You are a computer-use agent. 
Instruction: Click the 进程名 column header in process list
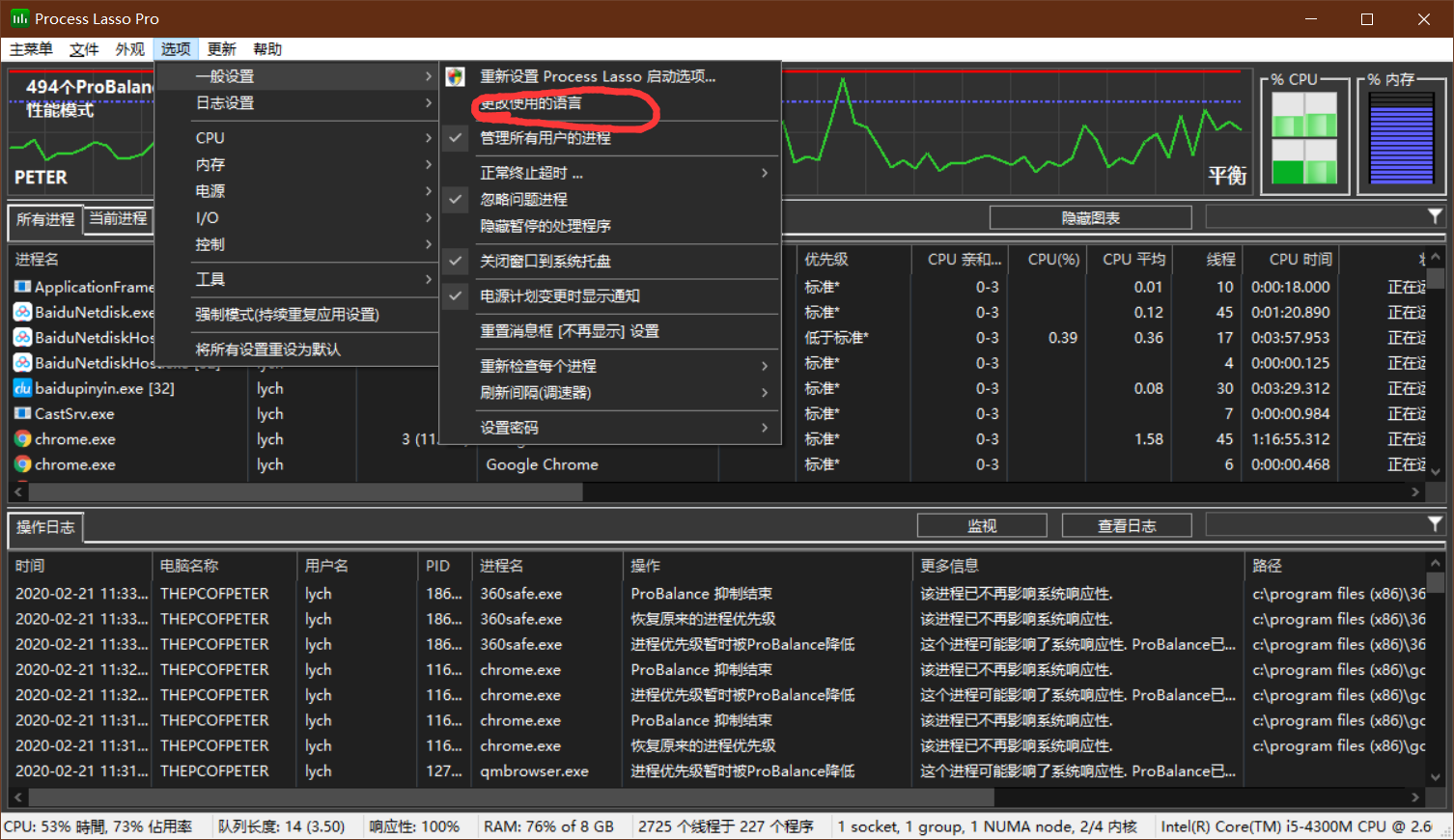(x=82, y=259)
